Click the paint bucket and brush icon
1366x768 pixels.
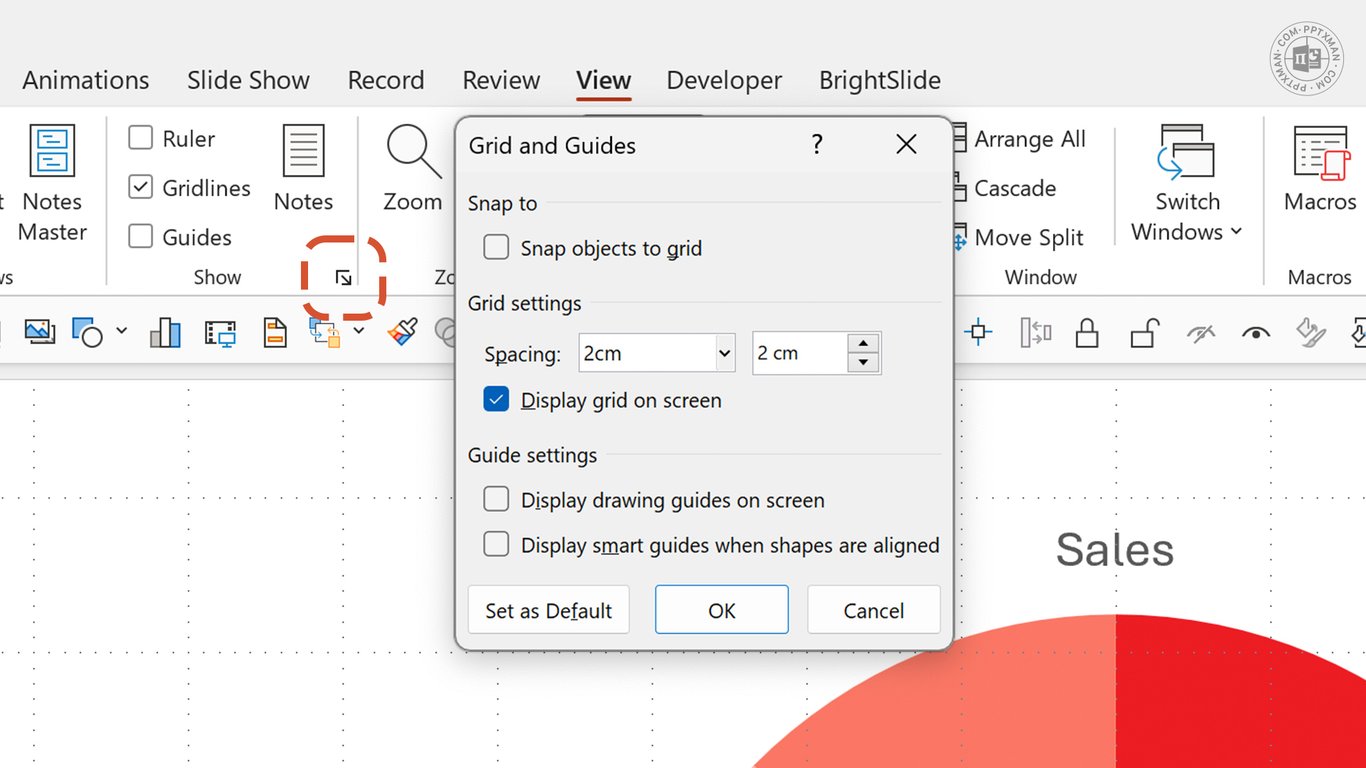click(1310, 332)
